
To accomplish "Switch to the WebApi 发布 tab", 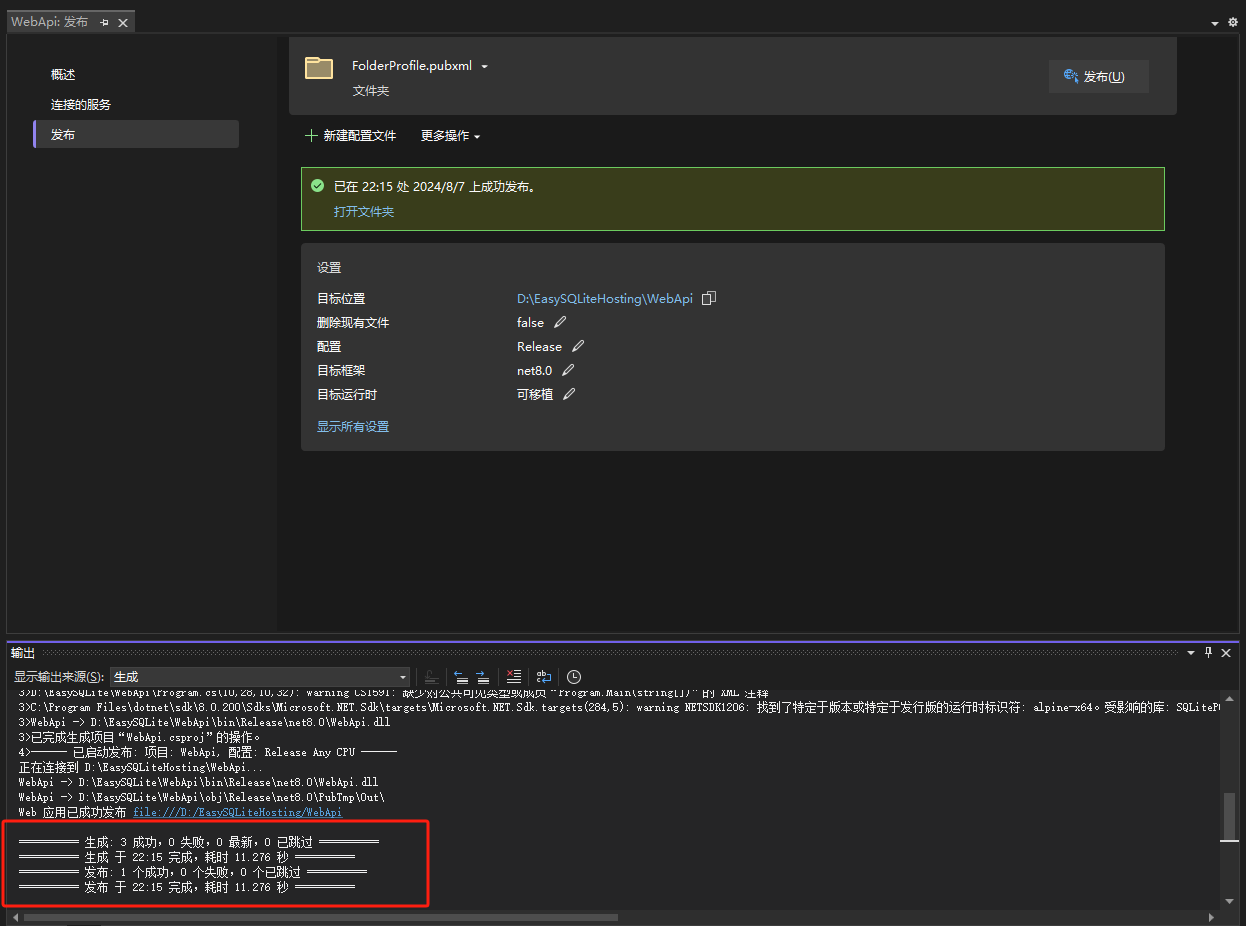I will [x=50, y=20].
